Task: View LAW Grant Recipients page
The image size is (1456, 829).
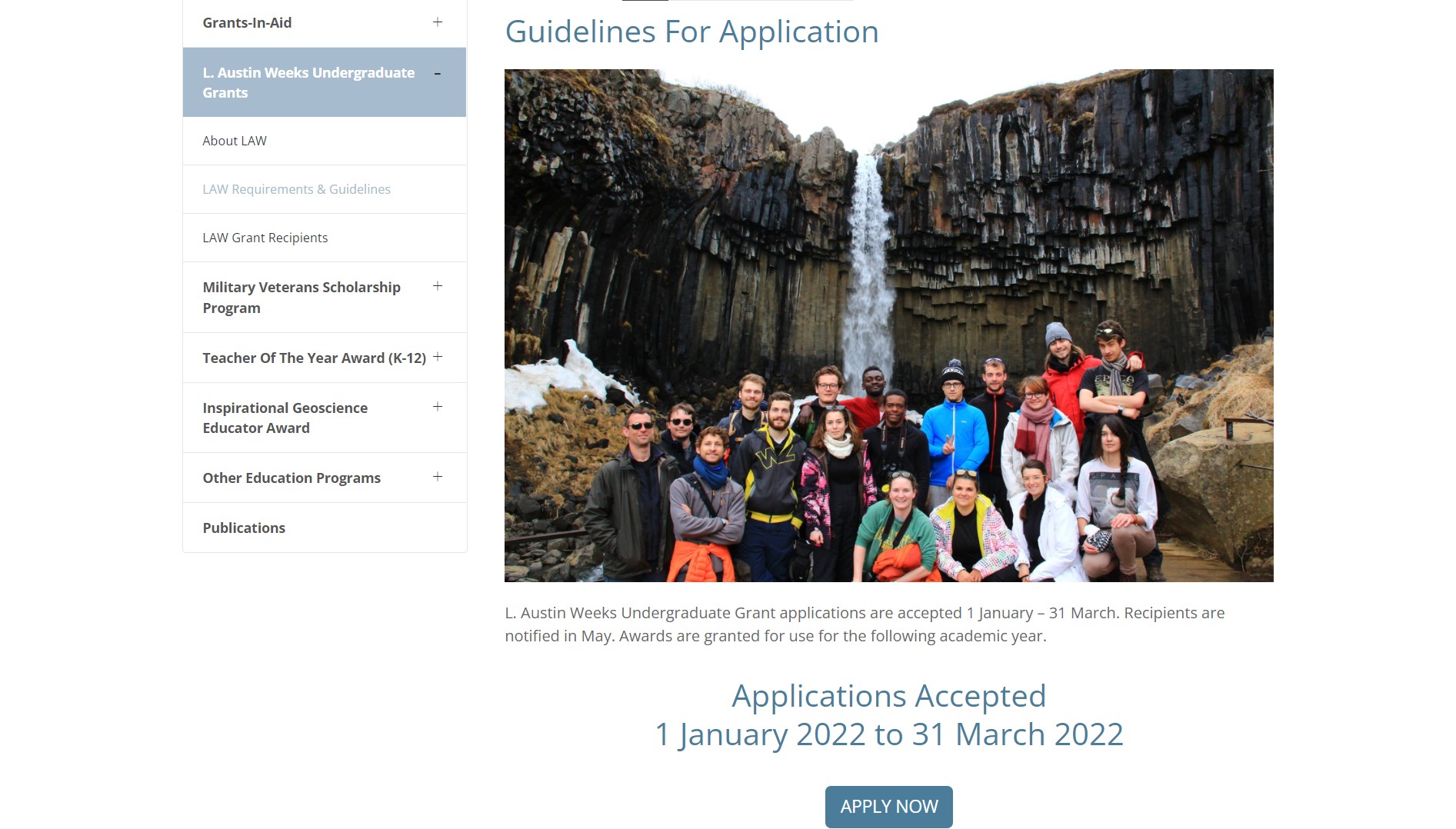Action: point(265,238)
